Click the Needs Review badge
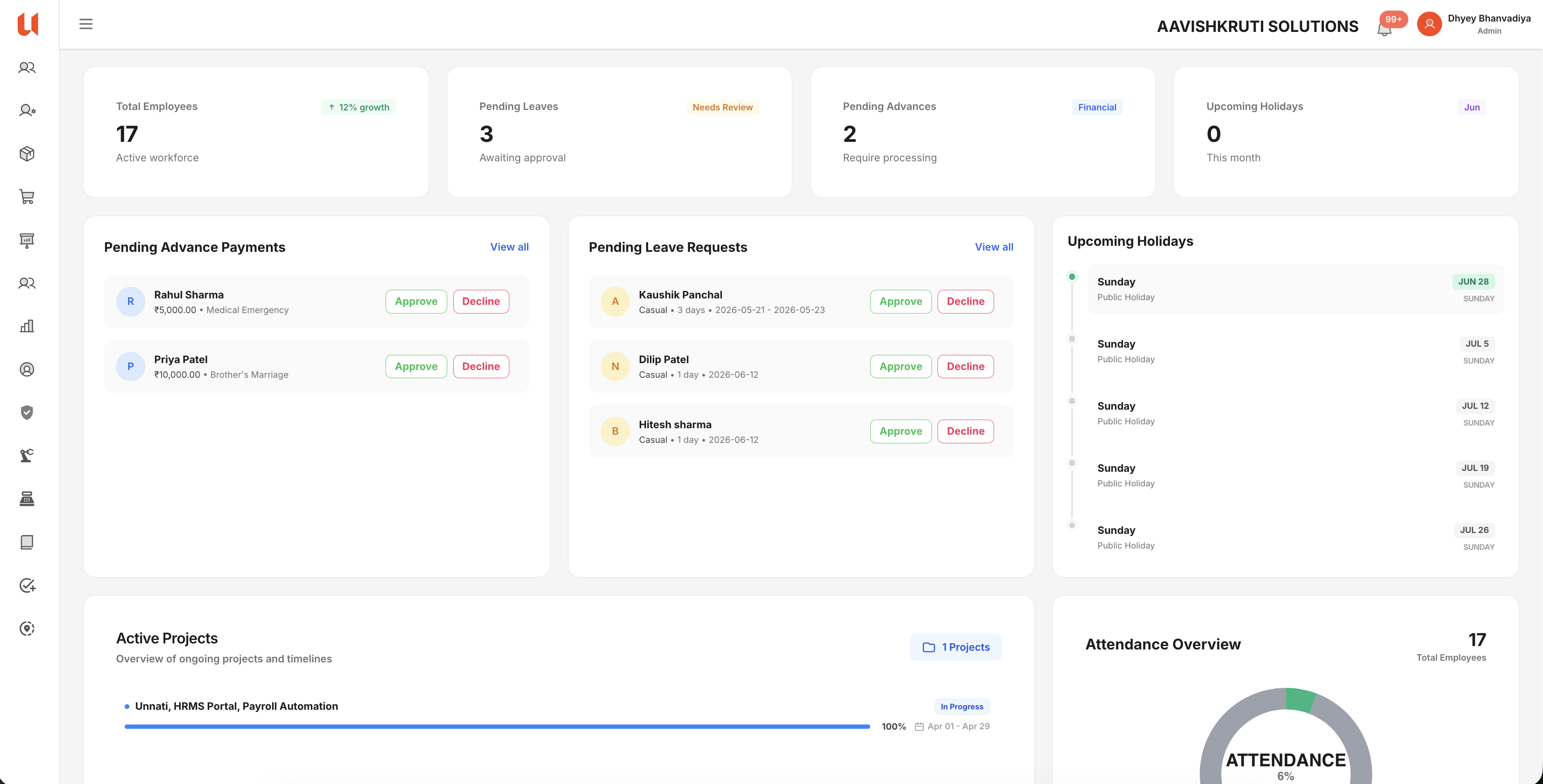This screenshot has width=1543, height=784. coord(722,107)
